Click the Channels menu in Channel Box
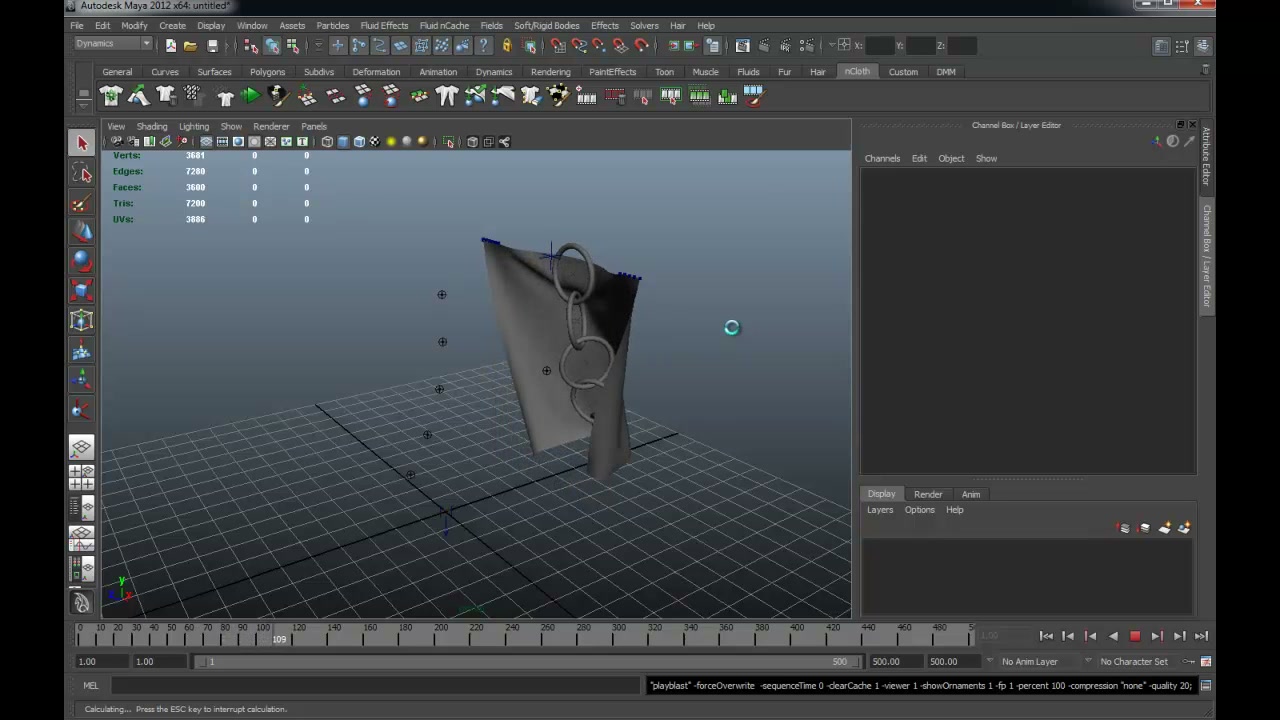 (882, 158)
